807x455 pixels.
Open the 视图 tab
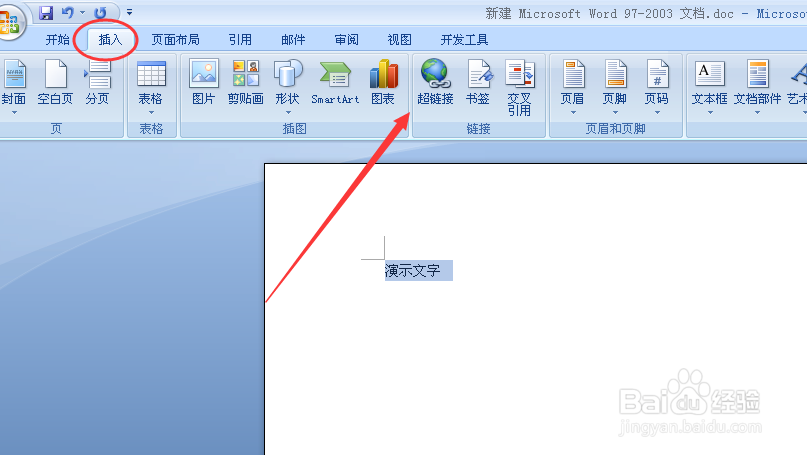coord(399,40)
